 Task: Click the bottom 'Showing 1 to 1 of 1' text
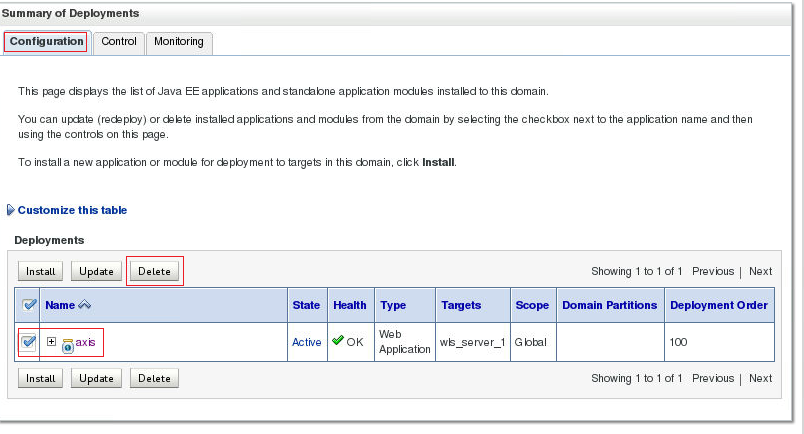pos(636,378)
